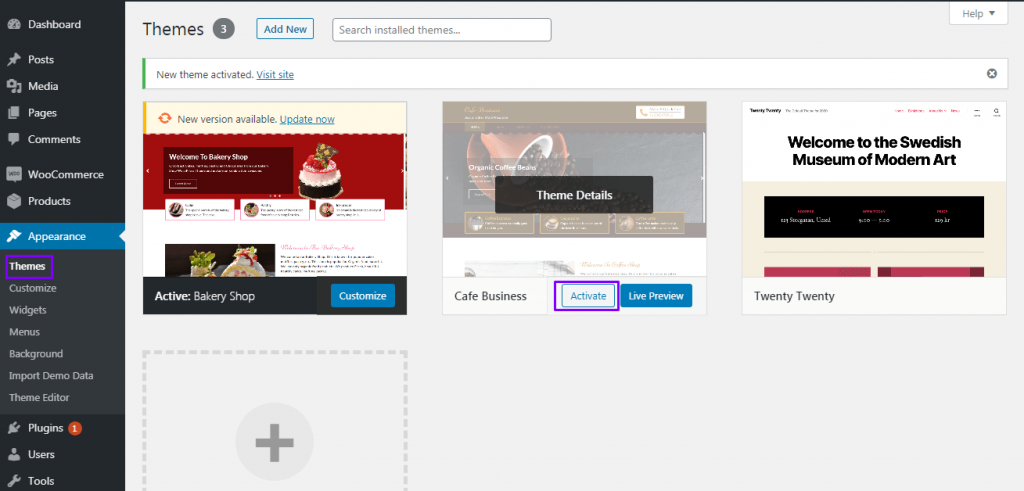Click the Bakery Shop theme screenshot
The height and width of the screenshot is (491, 1024).
274,205
